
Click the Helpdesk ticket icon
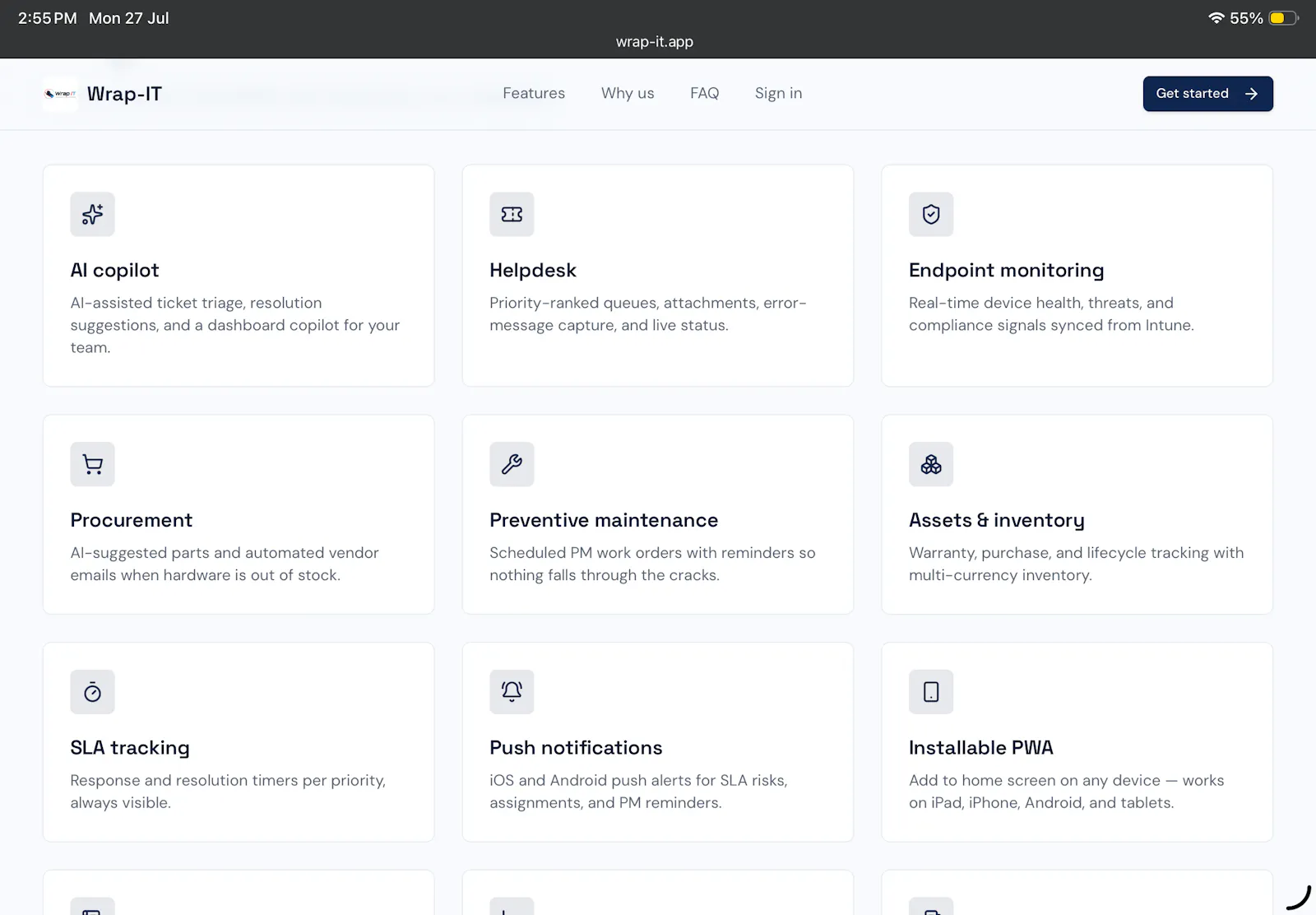[x=512, y=214]
